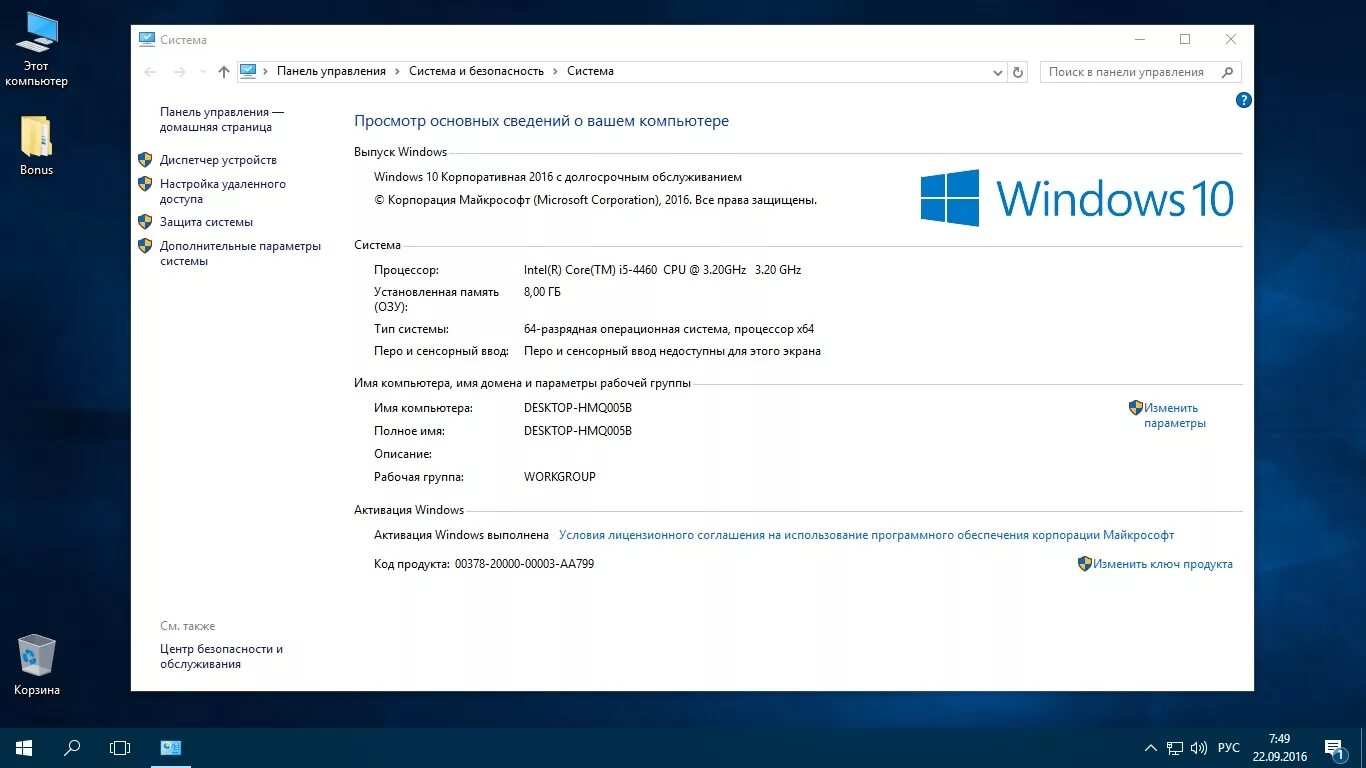The image size is (1366, 768).
Task: Click breadcrumb arrow after Панель управления
Action: coord(397,71)
